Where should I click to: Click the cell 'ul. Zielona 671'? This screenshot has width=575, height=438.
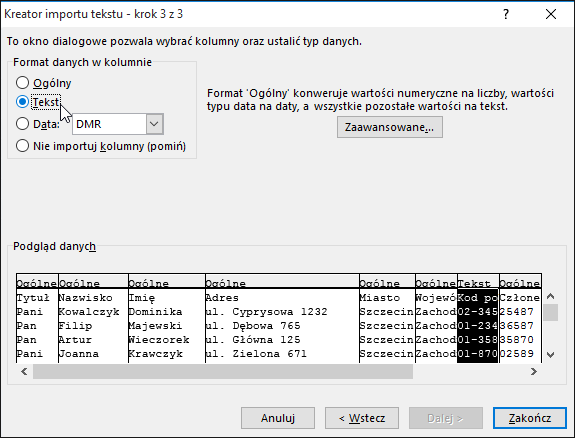[256, 354]
